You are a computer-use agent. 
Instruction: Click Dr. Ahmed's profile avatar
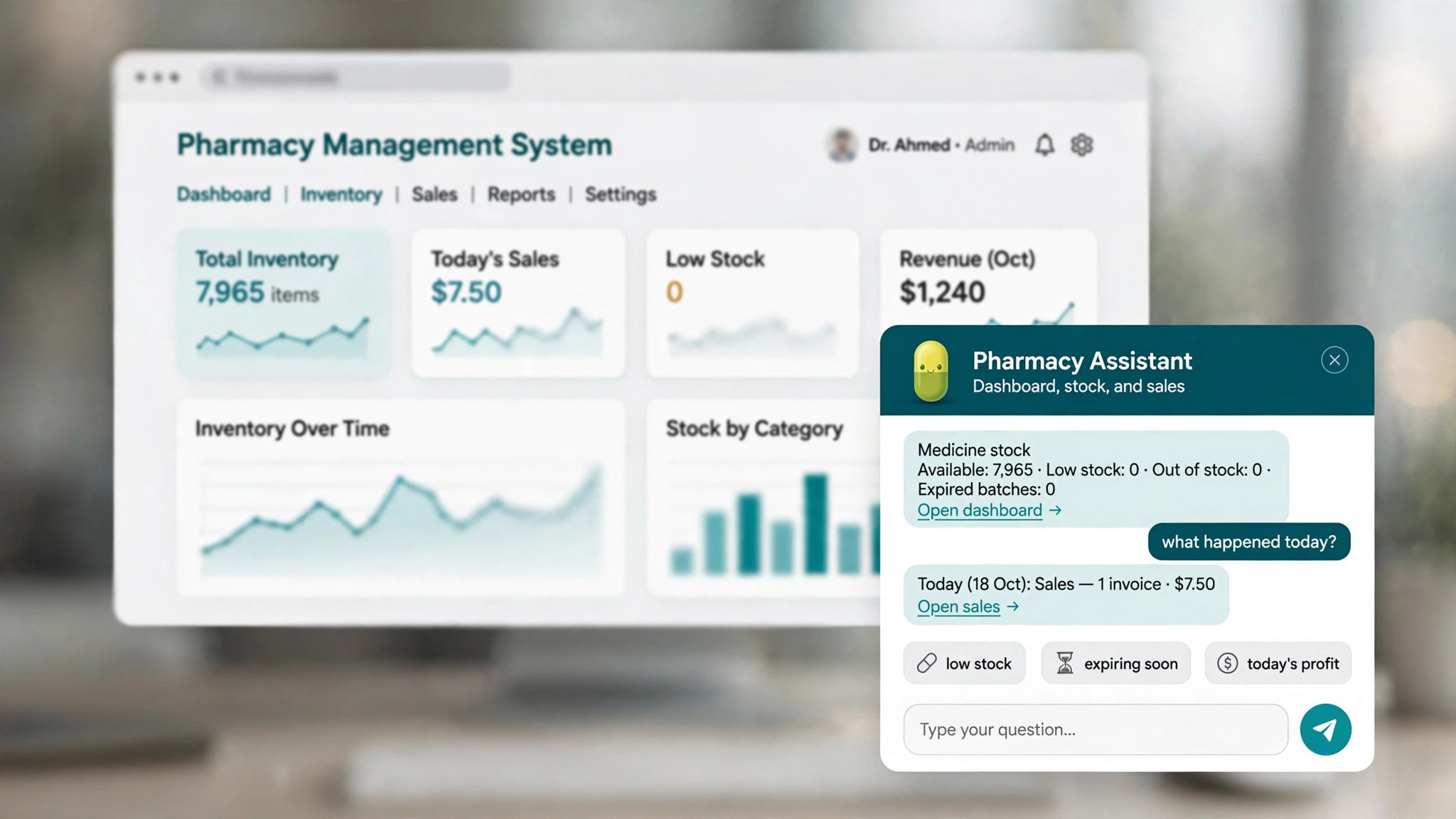pos(842,145)
